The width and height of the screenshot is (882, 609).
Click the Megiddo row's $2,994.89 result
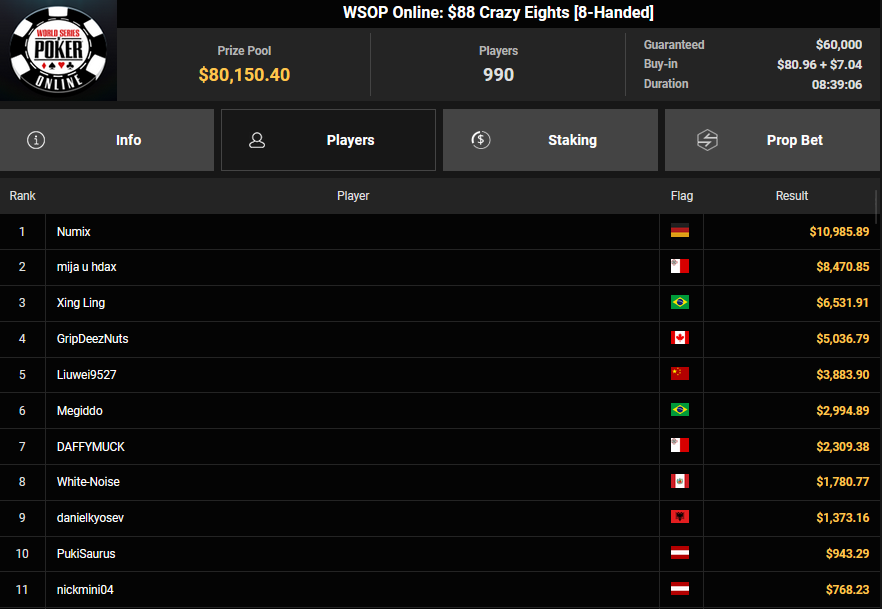(839, 411)
